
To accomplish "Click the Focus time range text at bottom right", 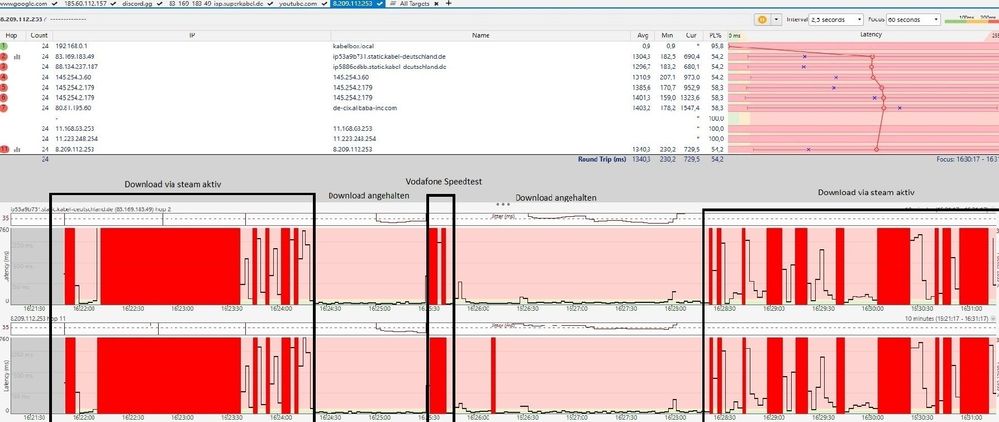I will [967, 159].
